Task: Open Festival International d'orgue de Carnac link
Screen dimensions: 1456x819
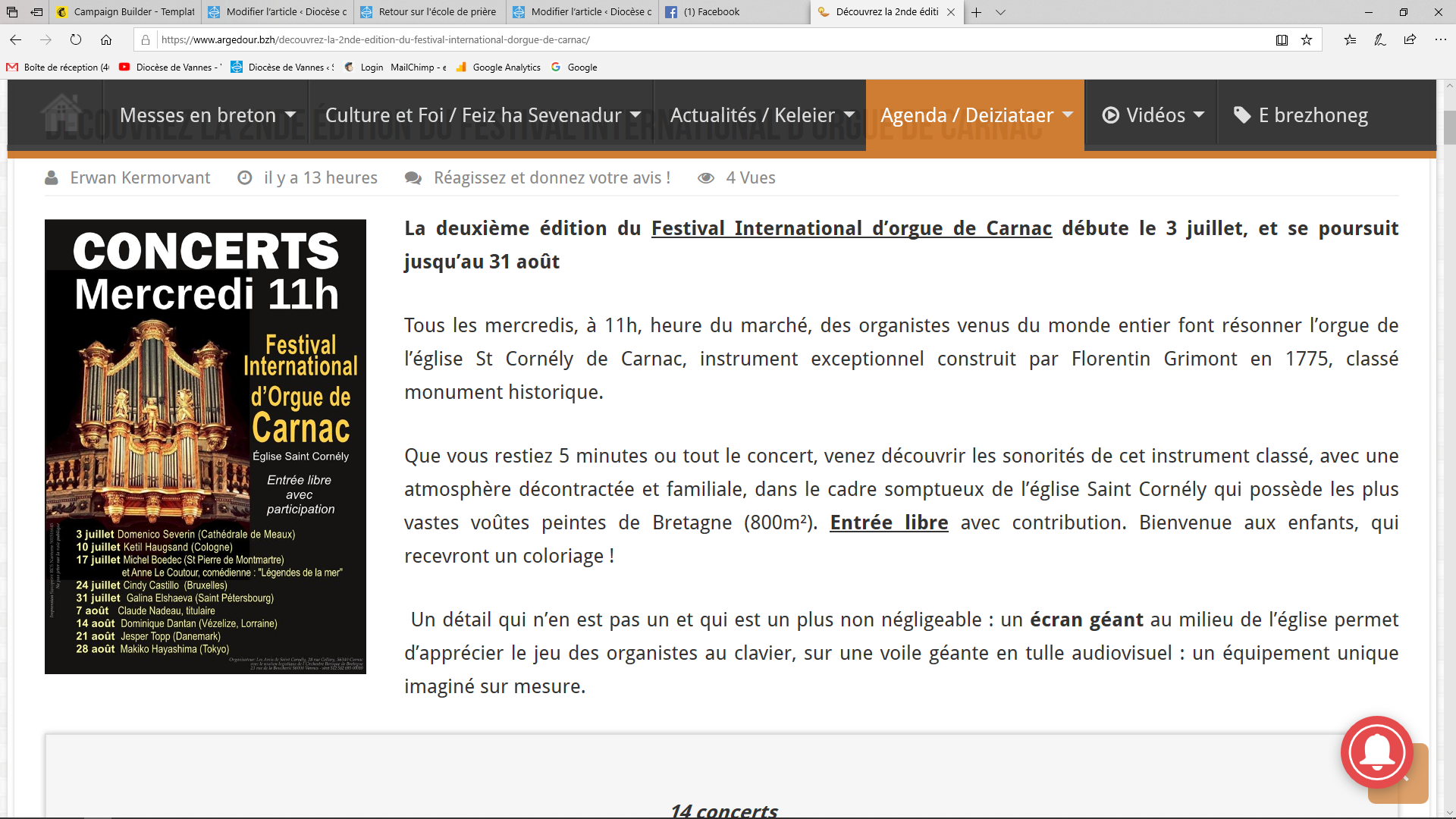Action: point(851,228)
